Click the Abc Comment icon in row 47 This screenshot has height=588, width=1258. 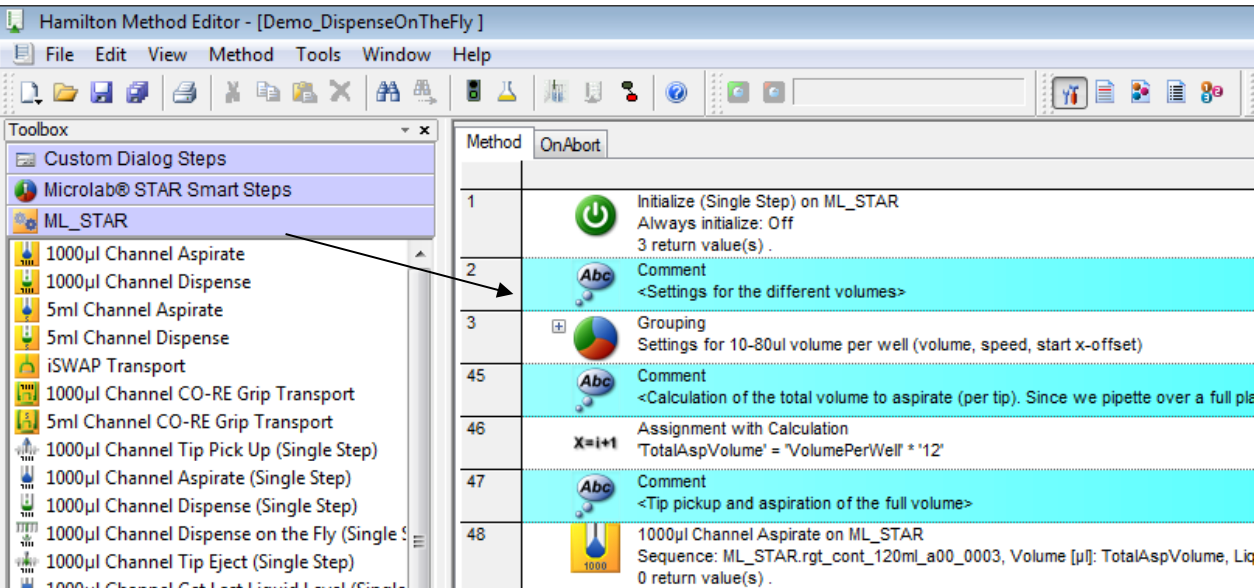tap(594, 495)
